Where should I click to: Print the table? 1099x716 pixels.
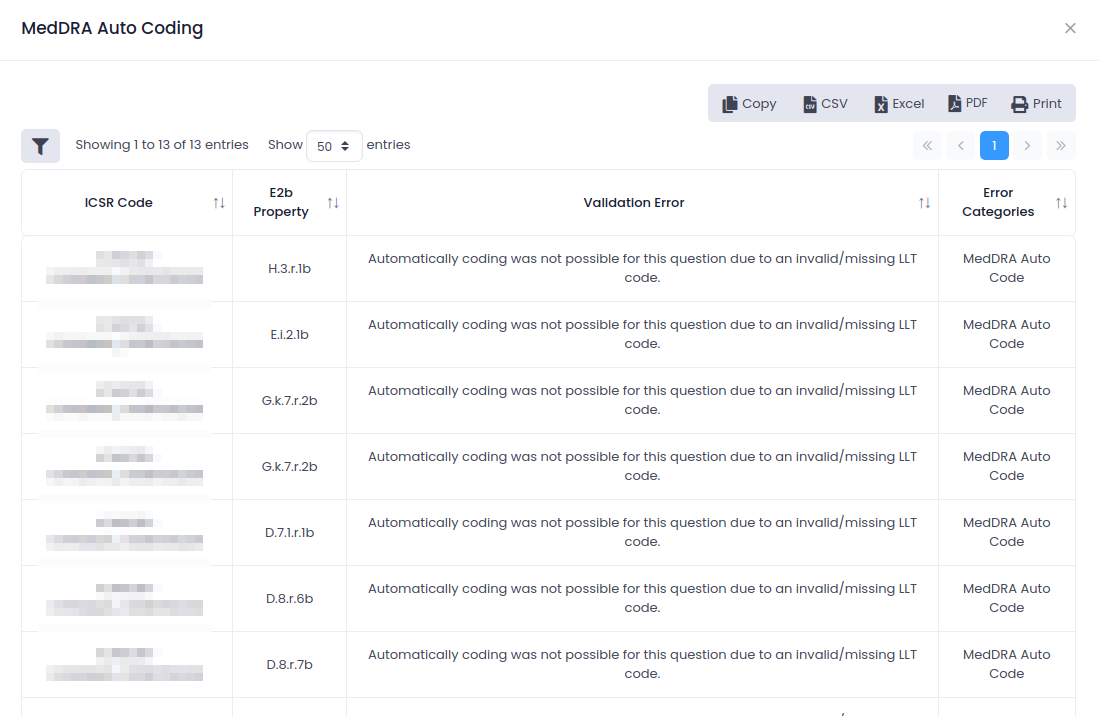coord(1037,104)
